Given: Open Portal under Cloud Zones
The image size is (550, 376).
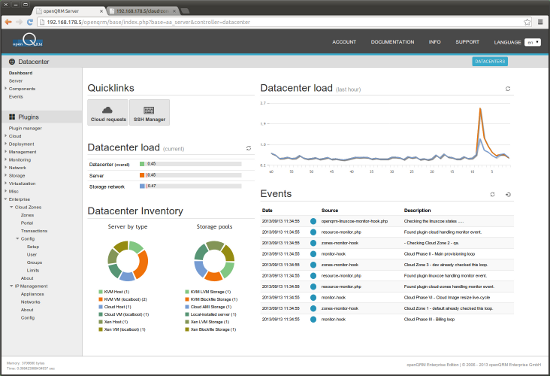Looking at the screenshot, I should (27, 223).
